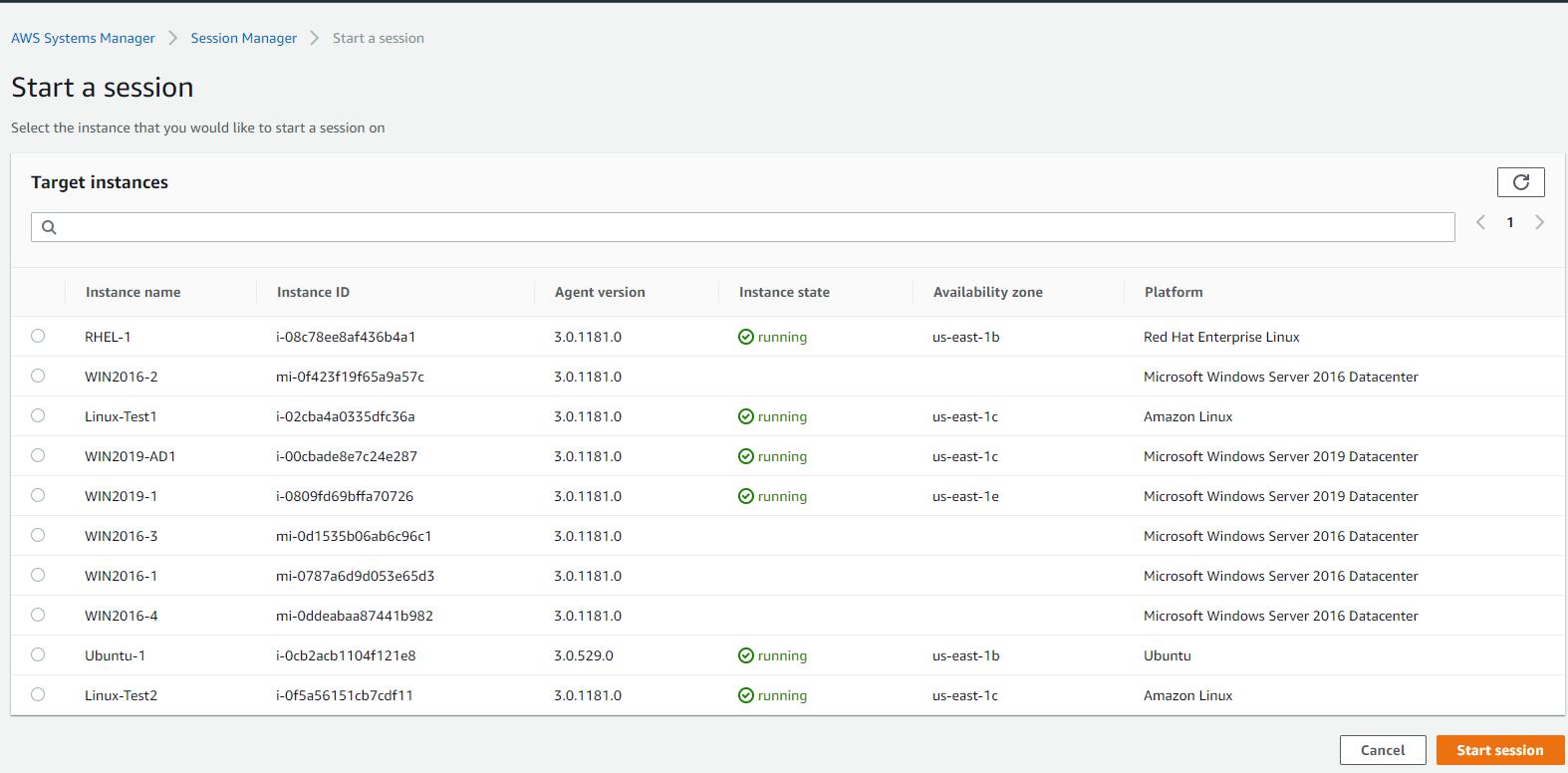1568x773 pixels.
Task: Click the Linux-Test2 instance name
Action: click(x=121, y=695)
